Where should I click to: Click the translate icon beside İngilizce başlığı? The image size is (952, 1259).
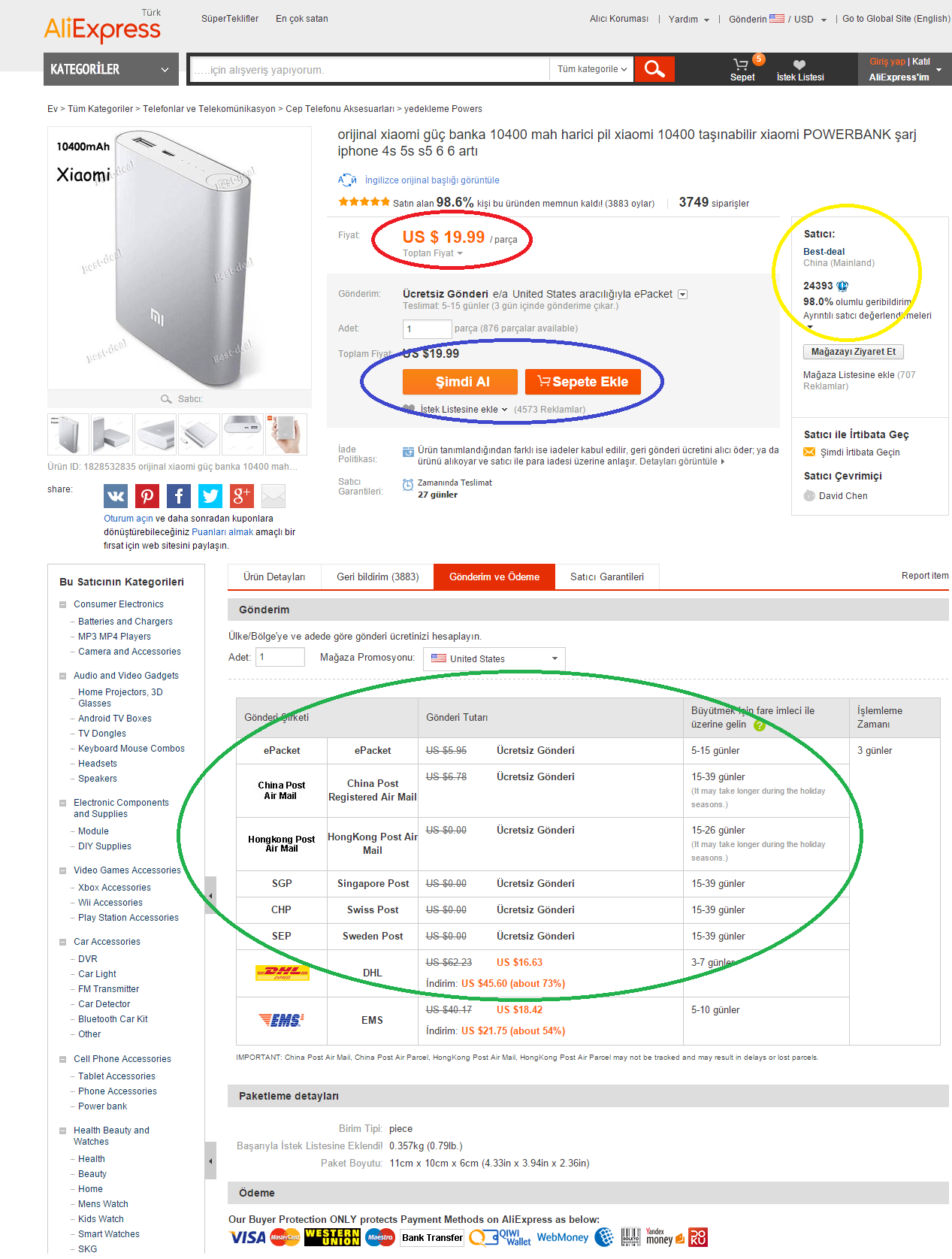pyautogui.click(x=347, y=180)
